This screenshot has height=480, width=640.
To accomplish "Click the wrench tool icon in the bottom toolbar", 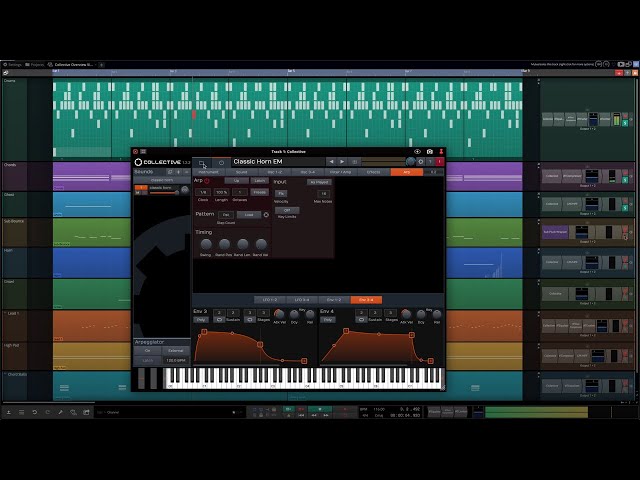I will [x=60, y=412].
